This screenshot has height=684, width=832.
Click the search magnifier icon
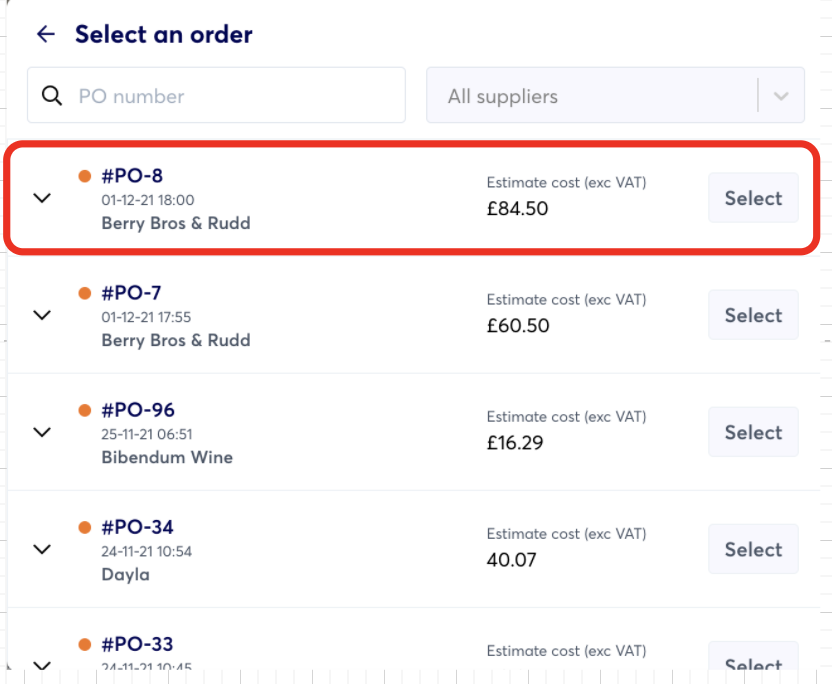click(x=52, y=96)
